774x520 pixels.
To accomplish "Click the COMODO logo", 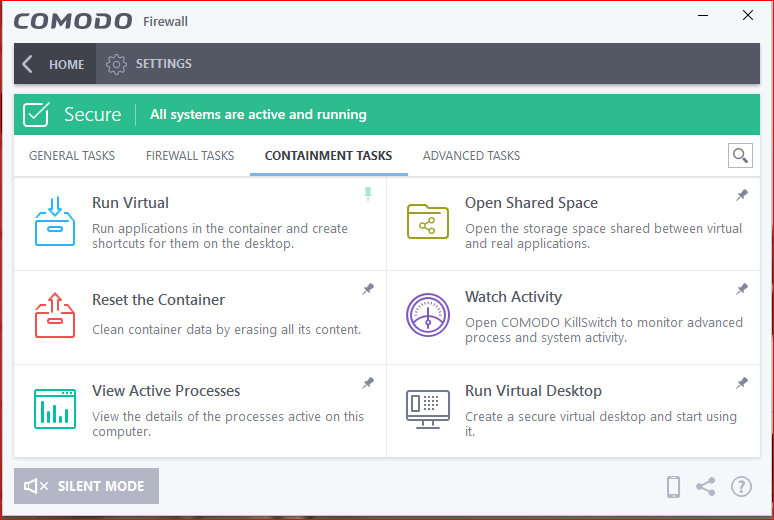I will (73, 21).
